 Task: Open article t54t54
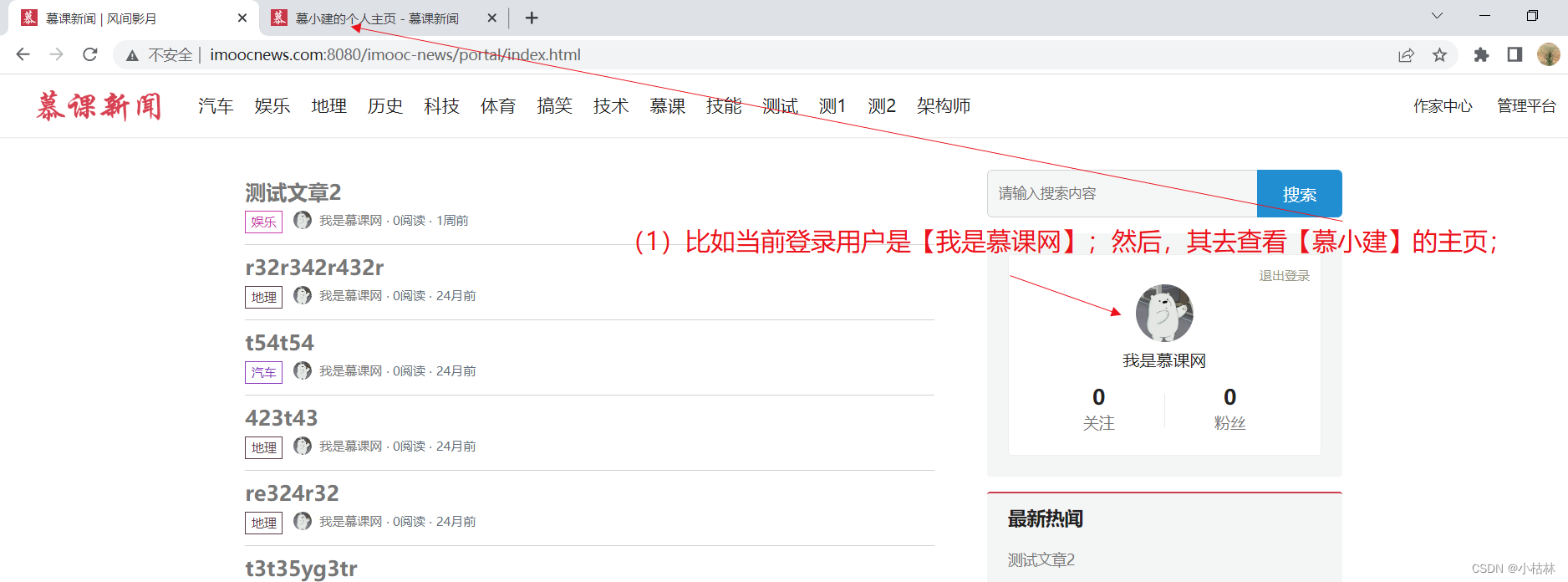(x=279, y=343)
